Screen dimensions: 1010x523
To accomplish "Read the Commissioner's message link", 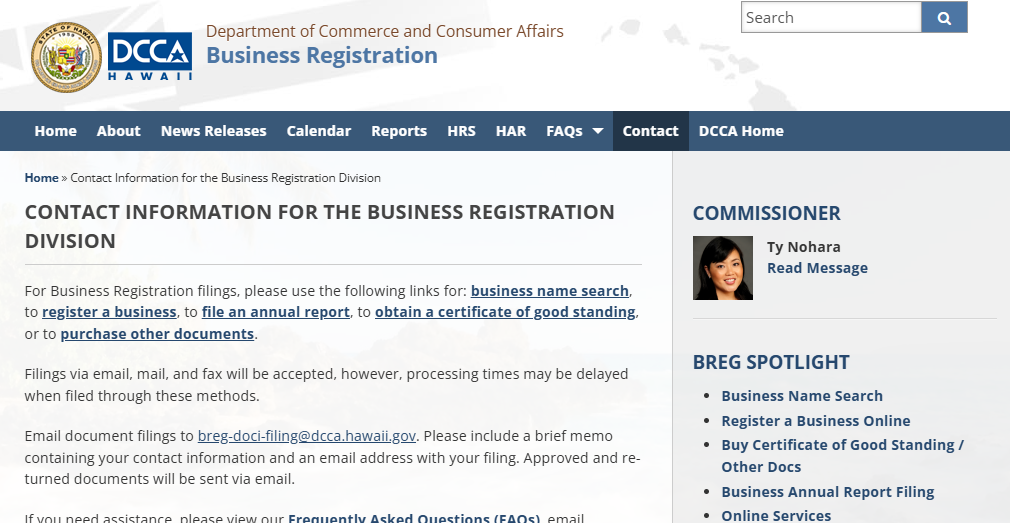I will (x=817, y=268).
